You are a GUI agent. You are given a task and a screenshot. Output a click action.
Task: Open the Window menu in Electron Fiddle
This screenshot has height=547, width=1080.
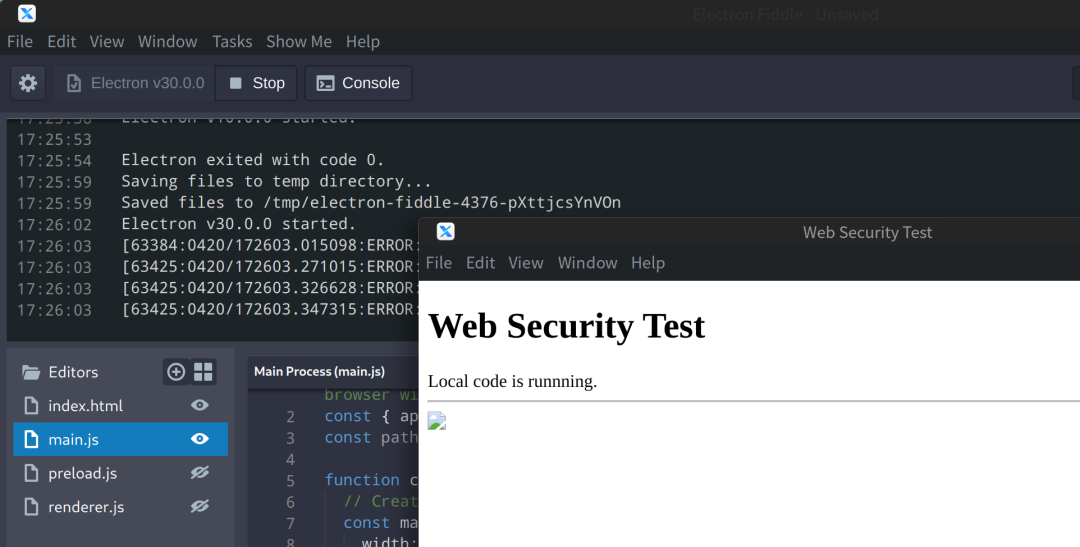tap(167, 41)
